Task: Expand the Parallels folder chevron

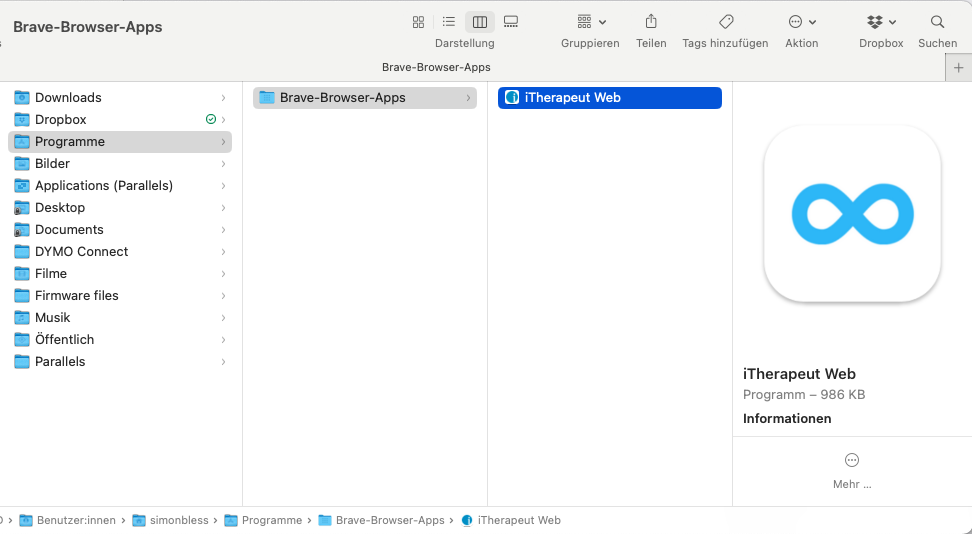Action: [223, 362]
